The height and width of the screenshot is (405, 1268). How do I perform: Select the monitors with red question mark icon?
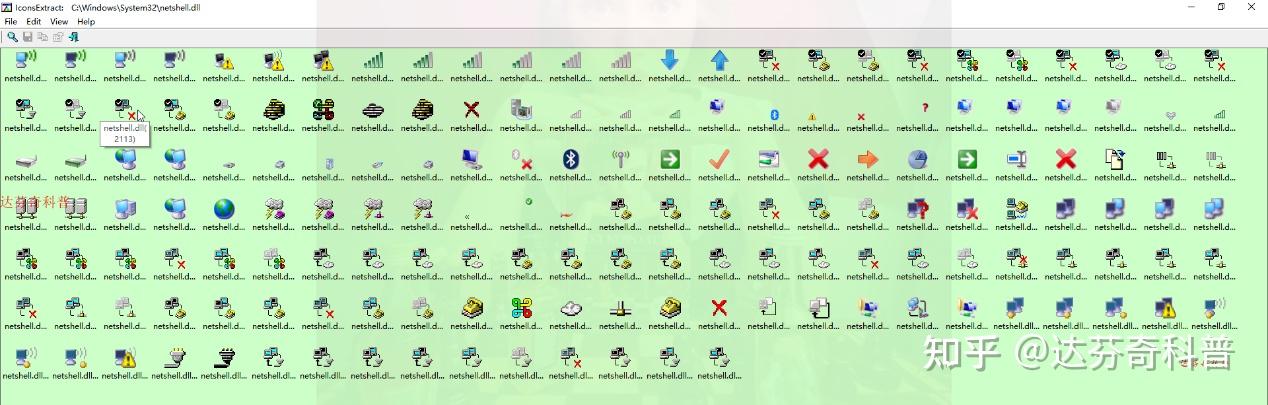point(917,208)
